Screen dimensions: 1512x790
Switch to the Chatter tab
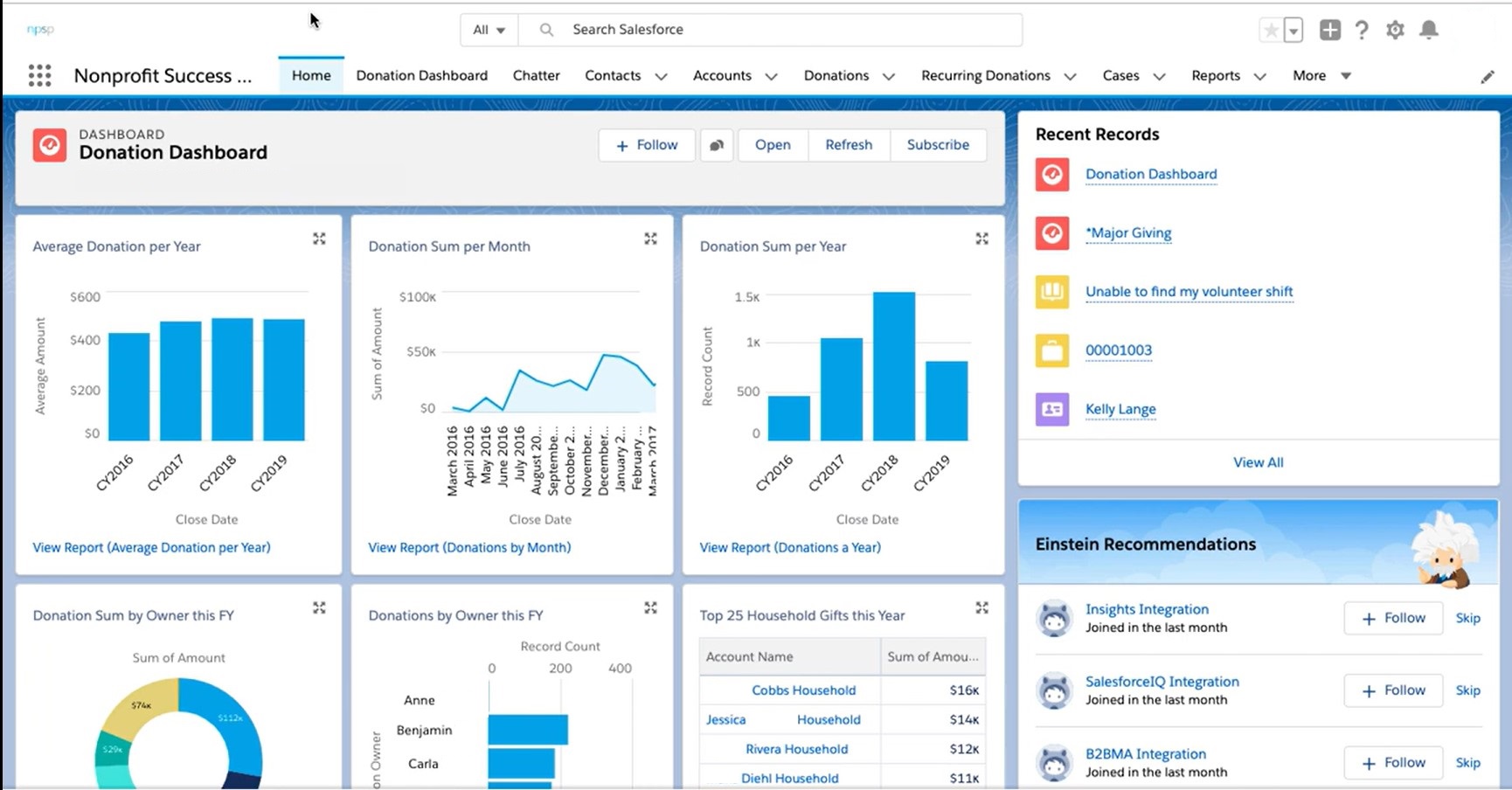coord(536,75)
